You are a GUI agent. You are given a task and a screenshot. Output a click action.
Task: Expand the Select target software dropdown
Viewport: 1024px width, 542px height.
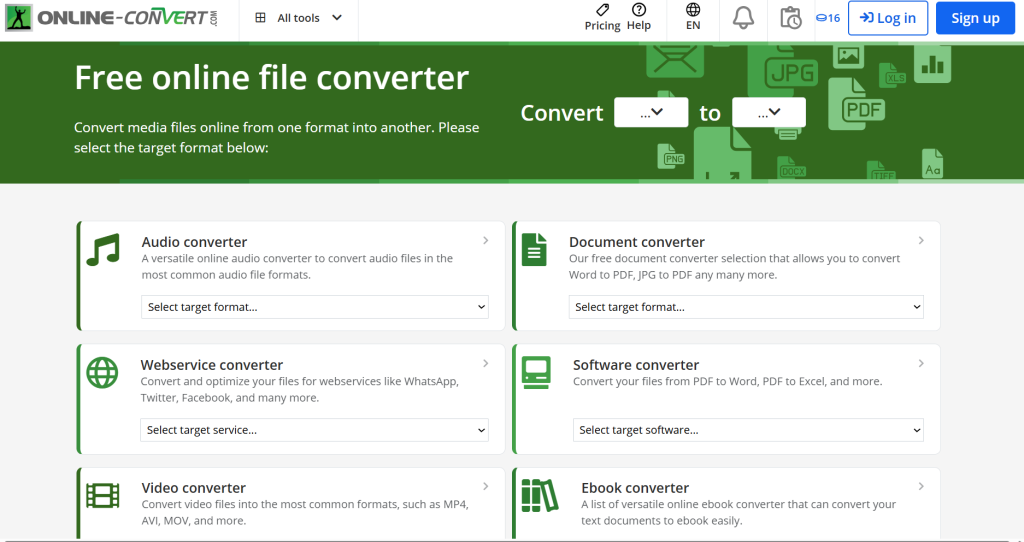tap(748, 430)
